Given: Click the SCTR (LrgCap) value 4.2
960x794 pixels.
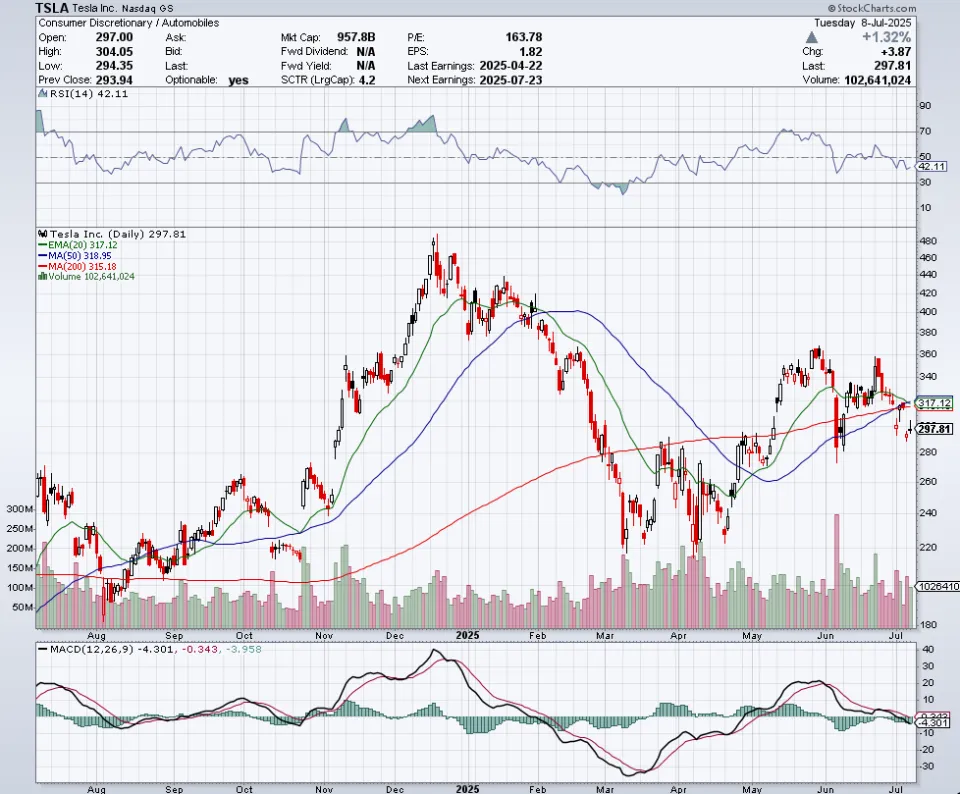Looking at the screenshot, I should pos(367,80).
